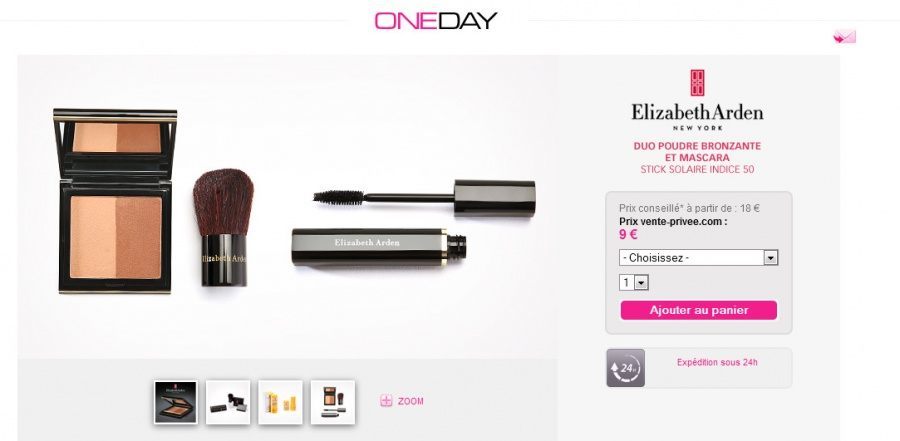The width and height of the screenshot is (900, 441).
Task: Open the quantity dropdown showing 1
Action: point(634,283)
